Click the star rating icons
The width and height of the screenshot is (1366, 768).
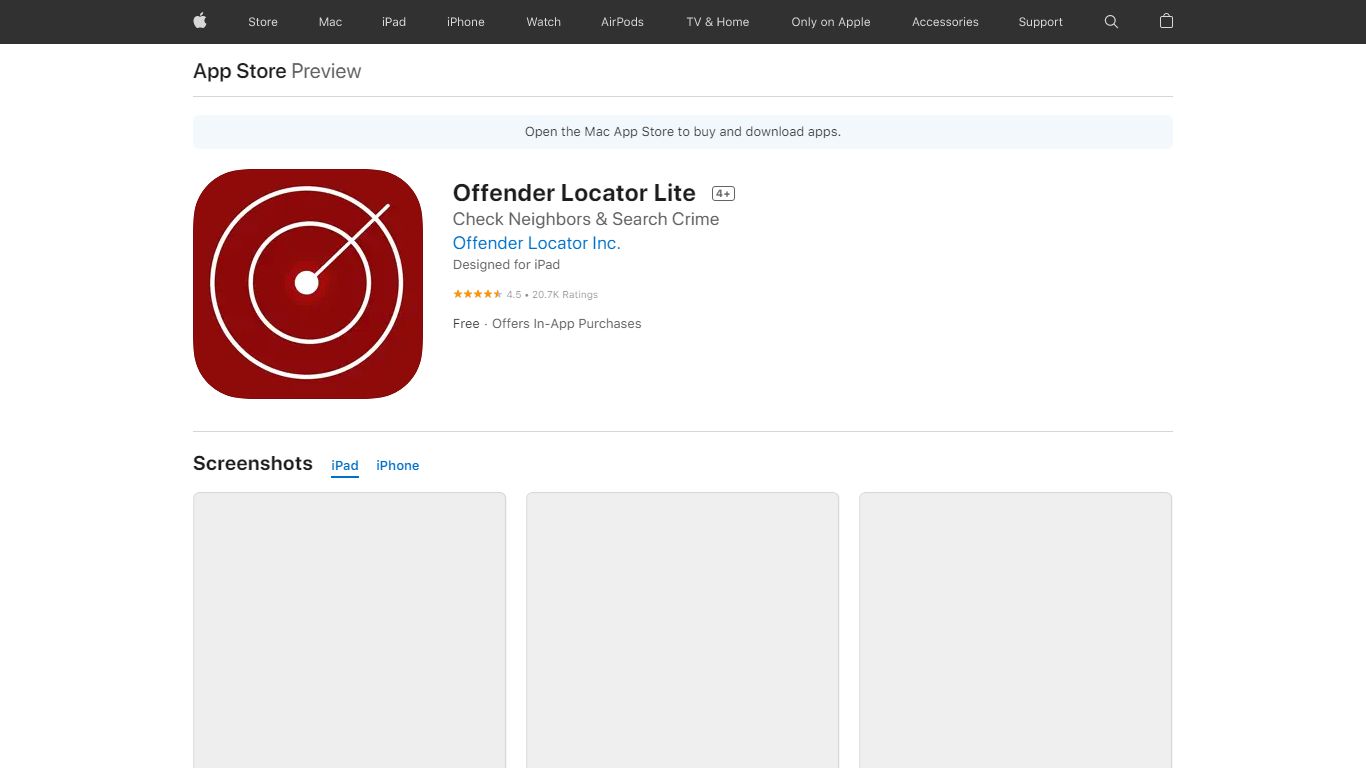477,294
